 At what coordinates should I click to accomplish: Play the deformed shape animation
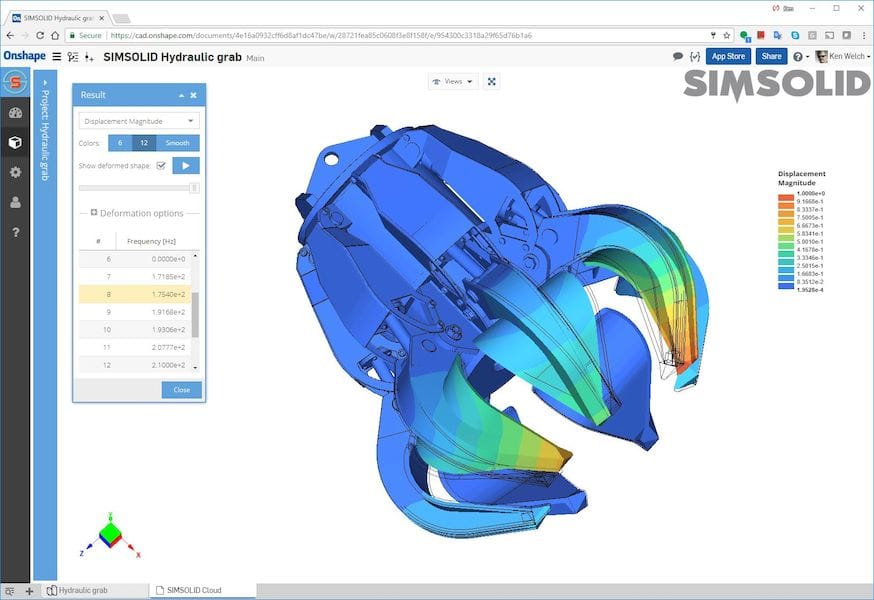[186, 166]
